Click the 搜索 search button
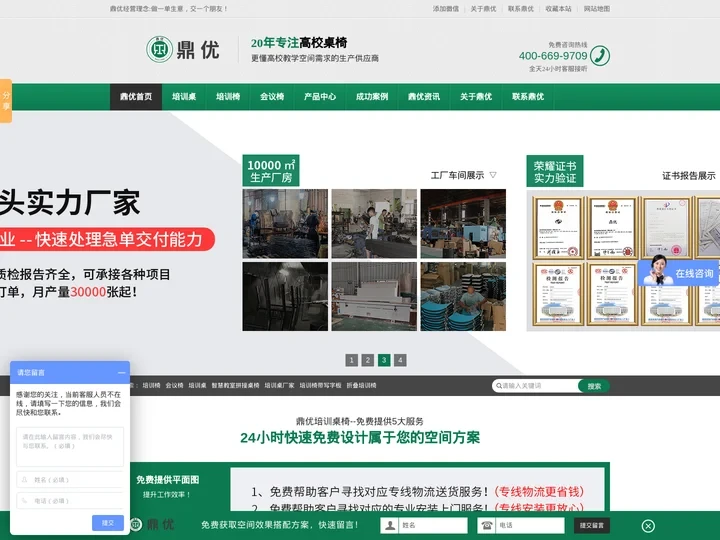This screenshot has width=720, height=540. [594, 386]
